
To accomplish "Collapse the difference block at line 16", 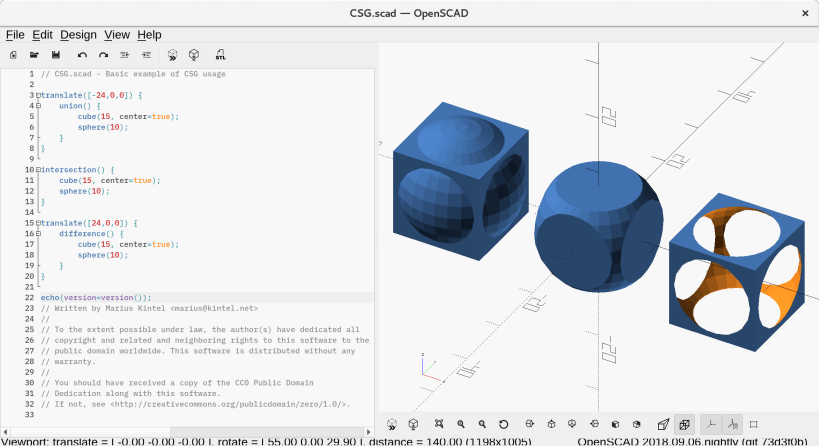I will pyautogui.click(x=38, y=233).
